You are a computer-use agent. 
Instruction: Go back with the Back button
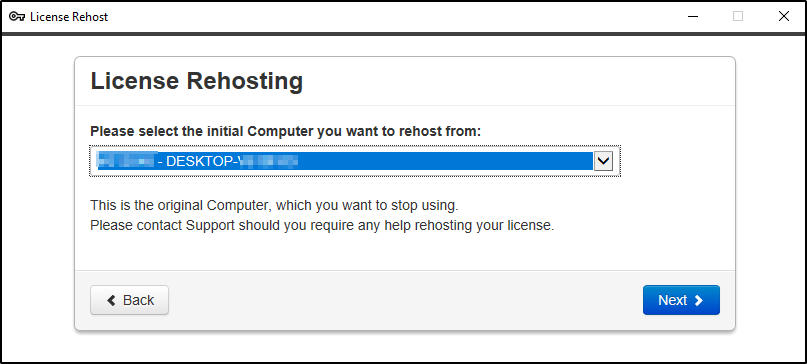pyautogui.click(x=129, y=300)
